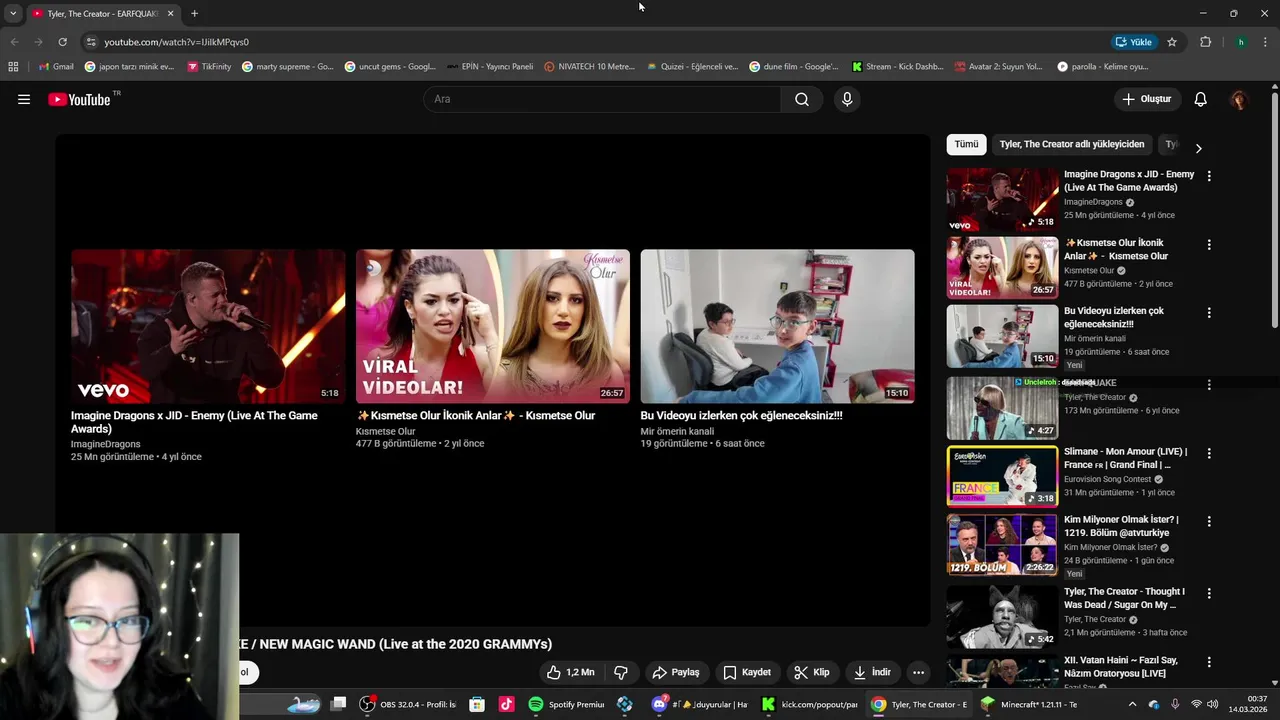Focus the Ara search field

coord(602,99)
